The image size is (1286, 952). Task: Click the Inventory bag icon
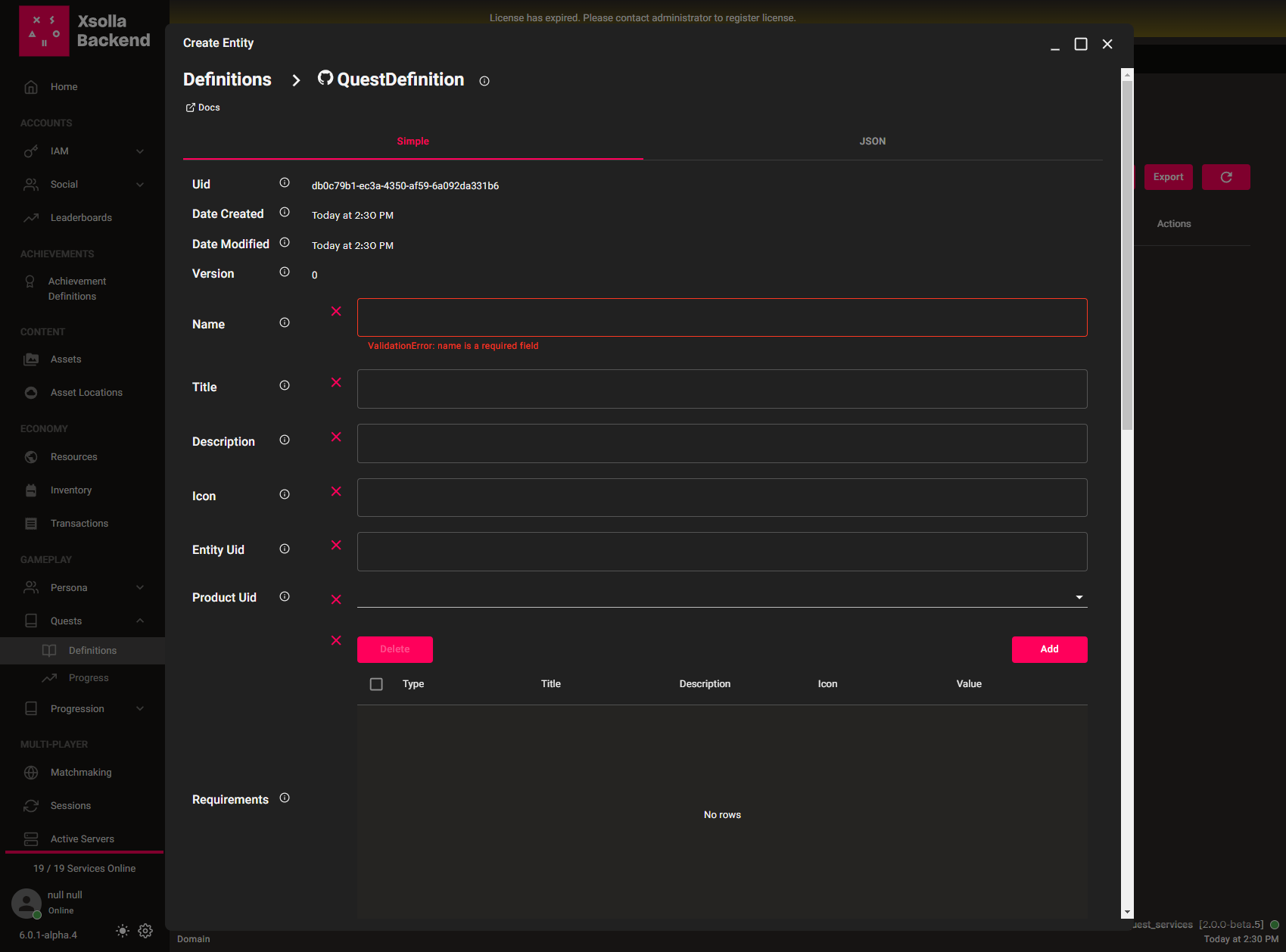click(x=31, y=490)
